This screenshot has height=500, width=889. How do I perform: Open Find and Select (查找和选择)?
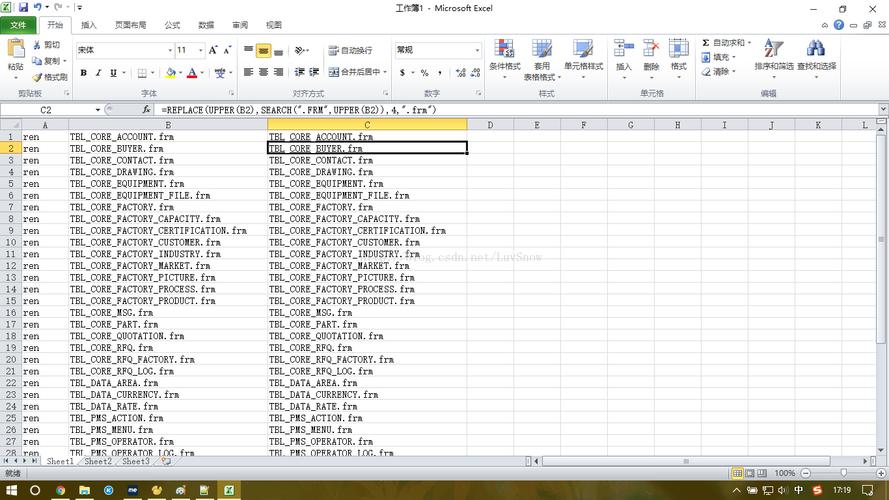[x=816, y=56]
